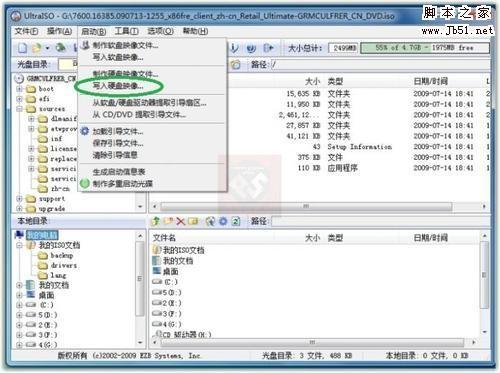Click the yellow folder icon after red X
The width and height of the screenshot is (500, 373).
click(193, 221)
